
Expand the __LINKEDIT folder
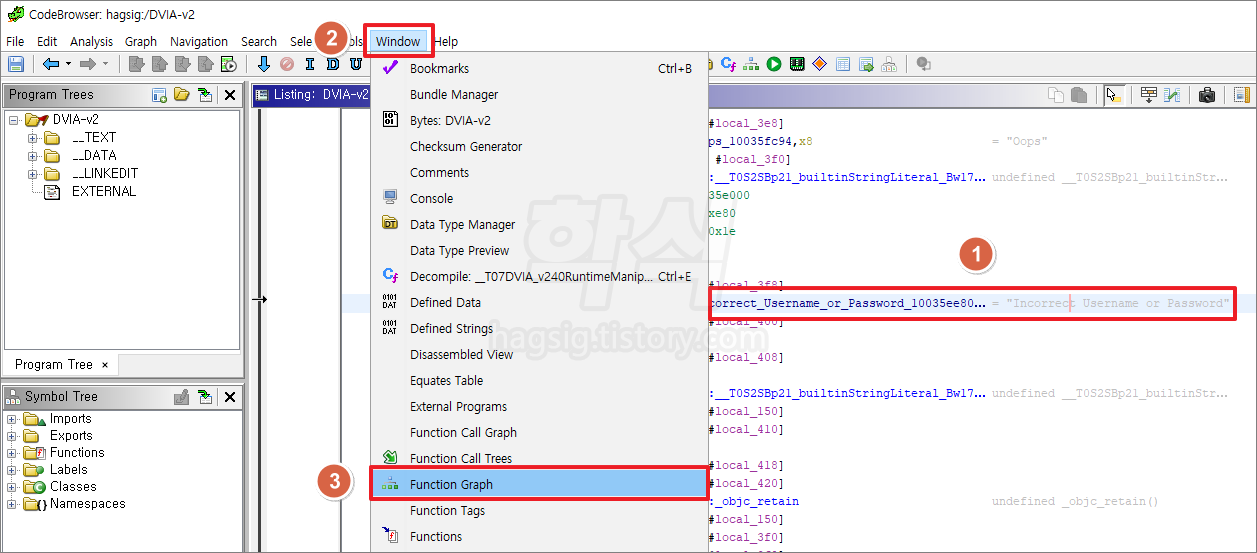point(32,173)
